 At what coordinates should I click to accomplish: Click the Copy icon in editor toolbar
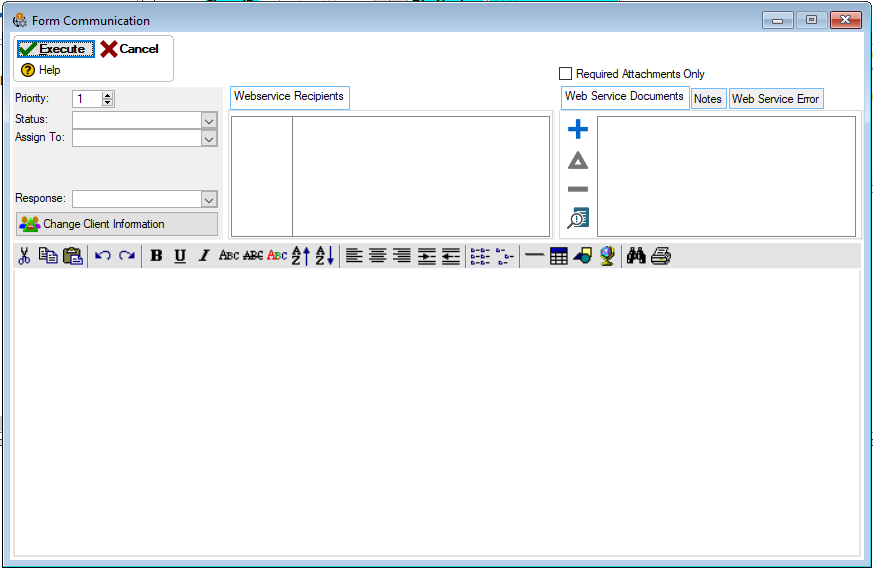click(x=48, y=256)
